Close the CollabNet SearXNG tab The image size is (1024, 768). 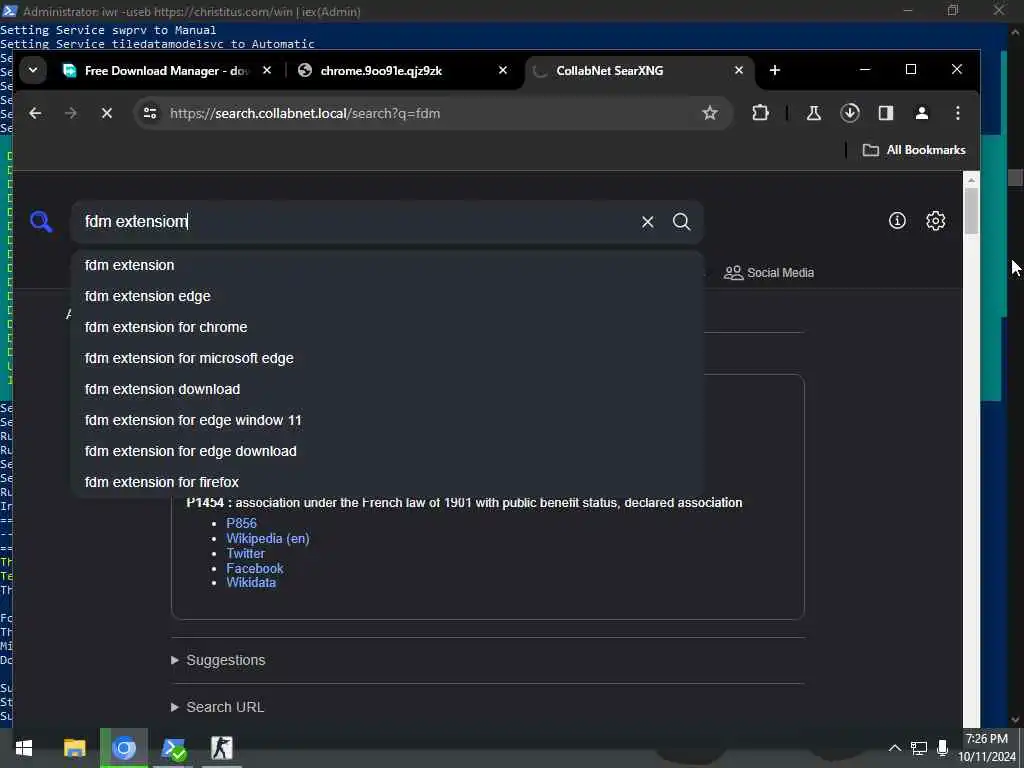tap(739, 70)
